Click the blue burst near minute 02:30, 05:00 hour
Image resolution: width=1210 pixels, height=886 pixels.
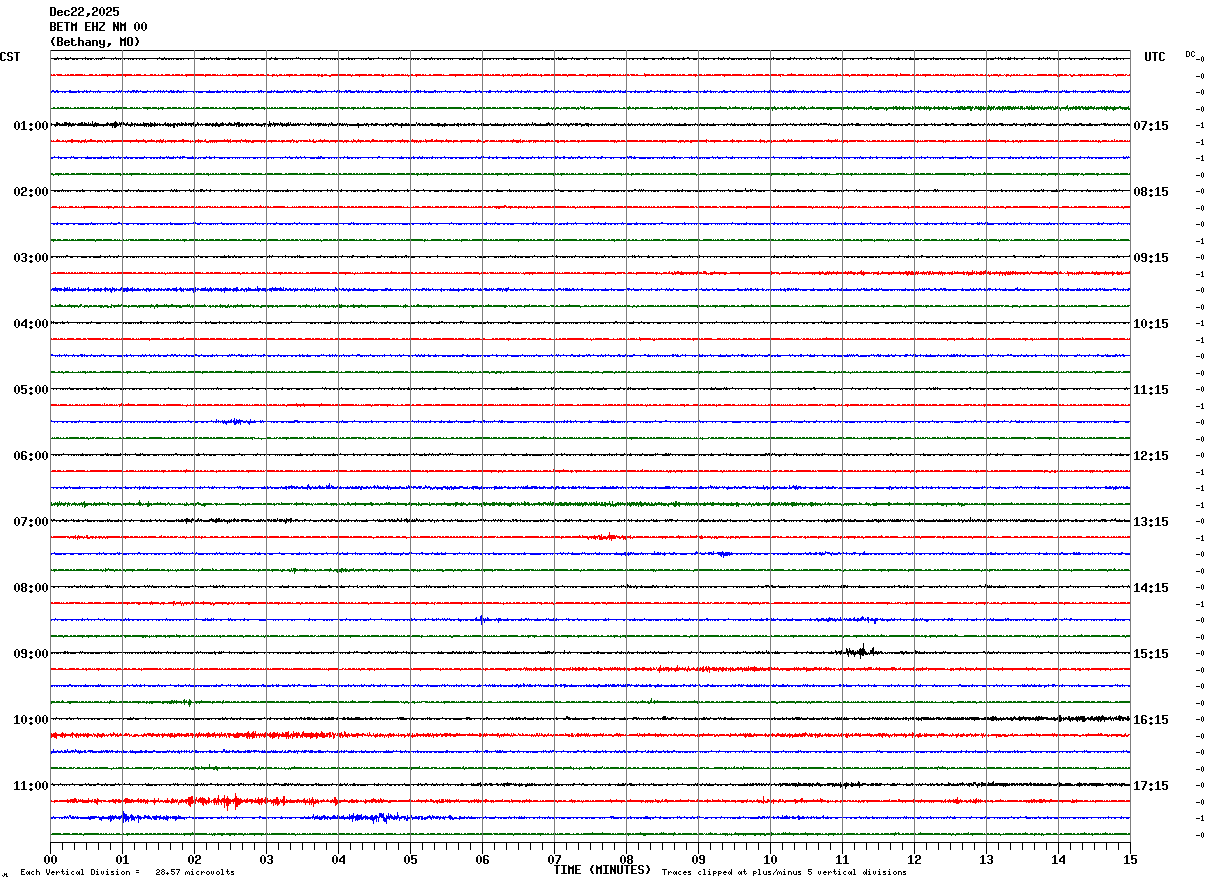[236, 422]
